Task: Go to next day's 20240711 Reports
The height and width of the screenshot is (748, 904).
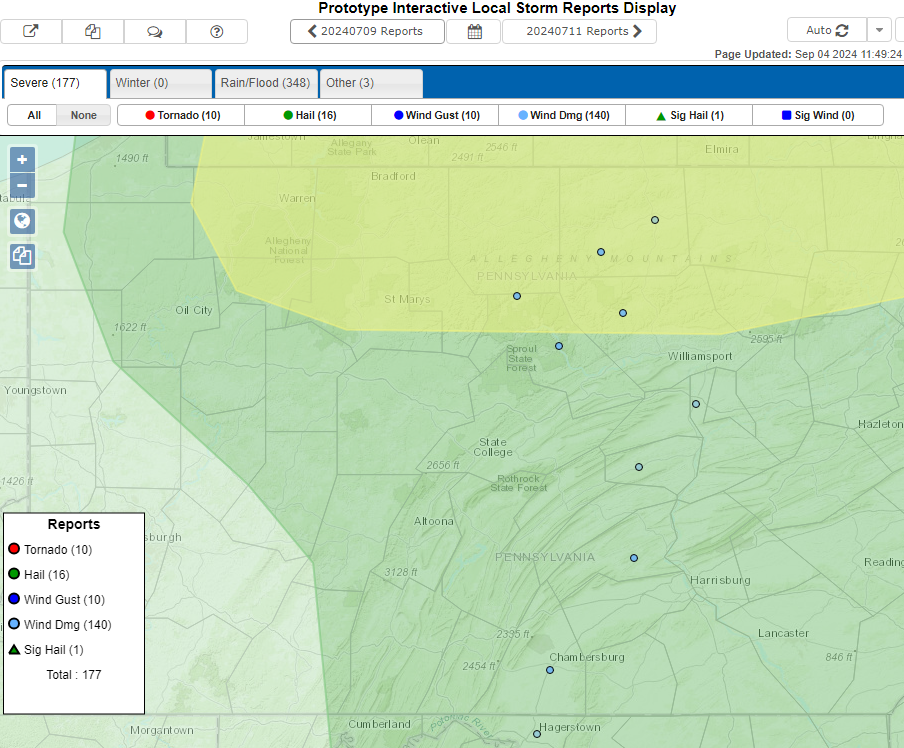Action: (x=579, y=31)
